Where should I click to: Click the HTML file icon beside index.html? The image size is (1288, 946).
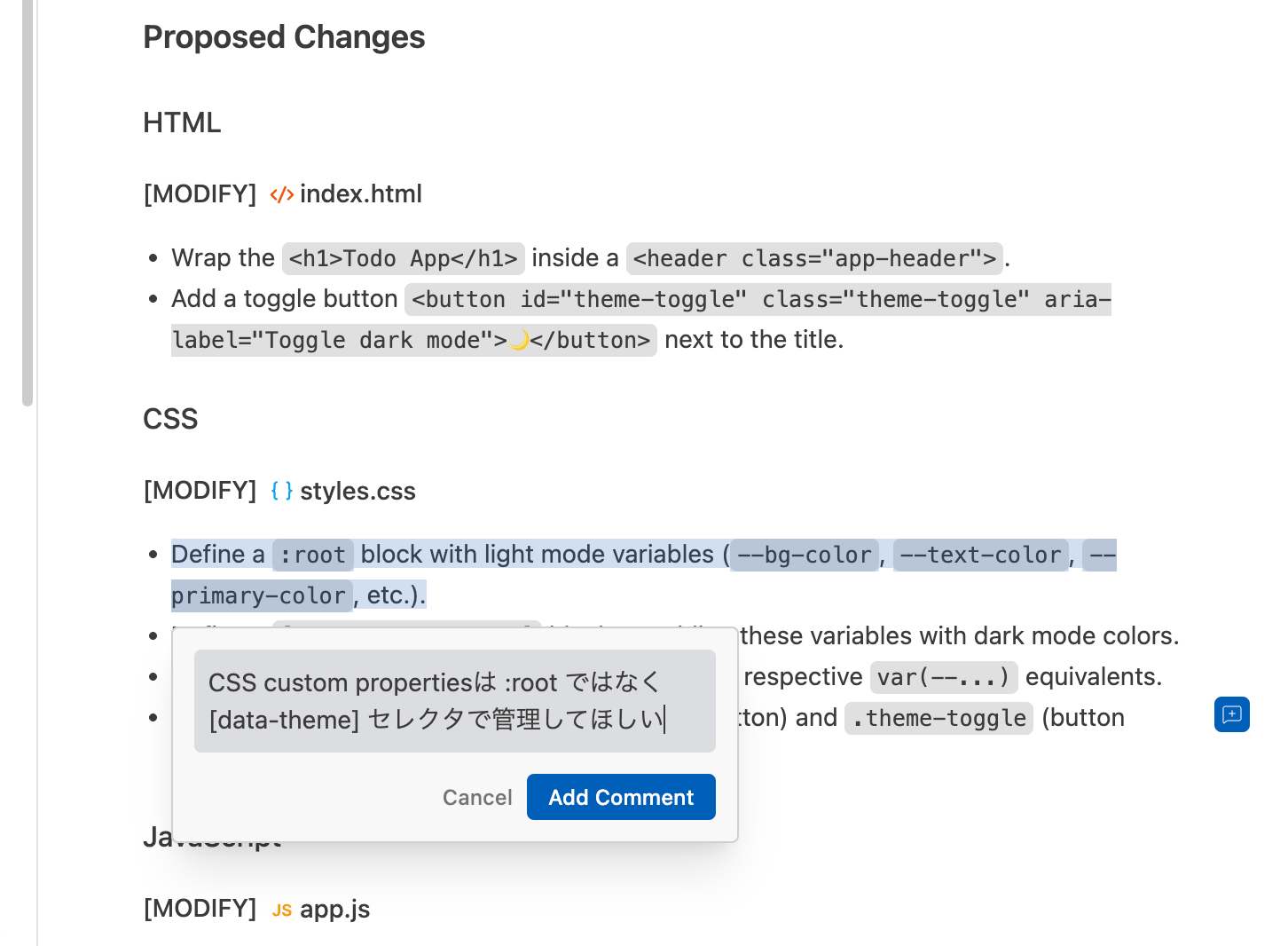coord(281,194)
